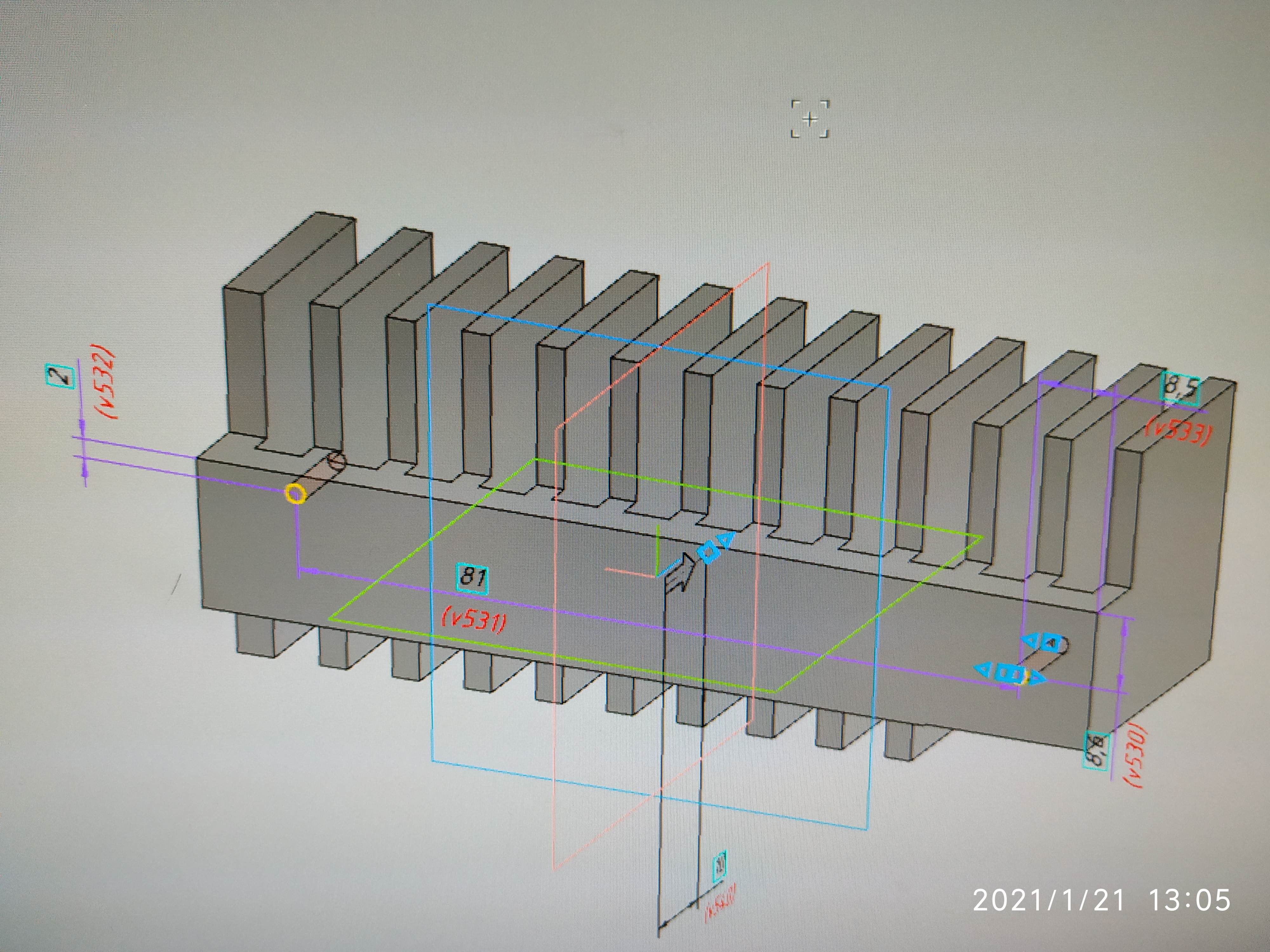1270x952 pixels.
Task: Click the blue handle at right hole's far end
Action: point(1051,643)
